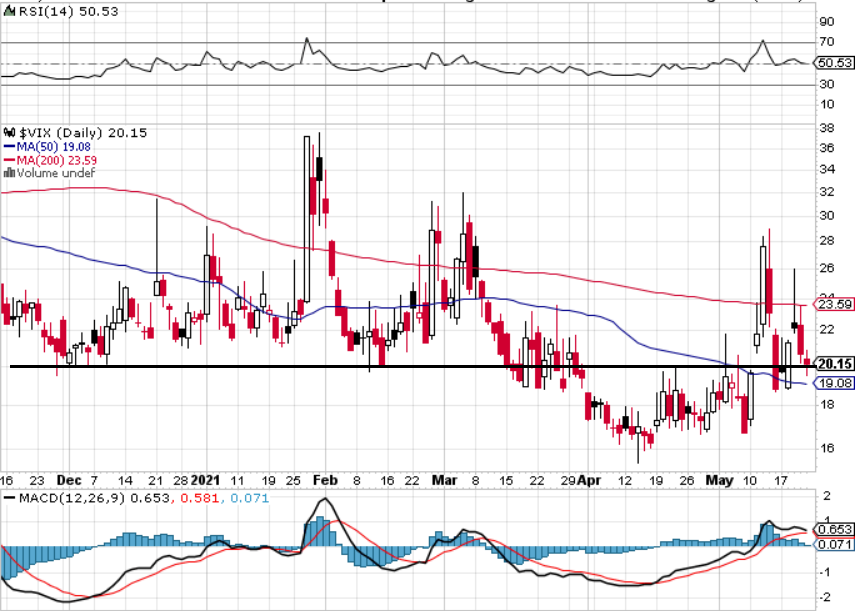This screenshot has height=611, width=860.
Task: Click the blue MA(50) legend line
Action: (x=9, y=147)
